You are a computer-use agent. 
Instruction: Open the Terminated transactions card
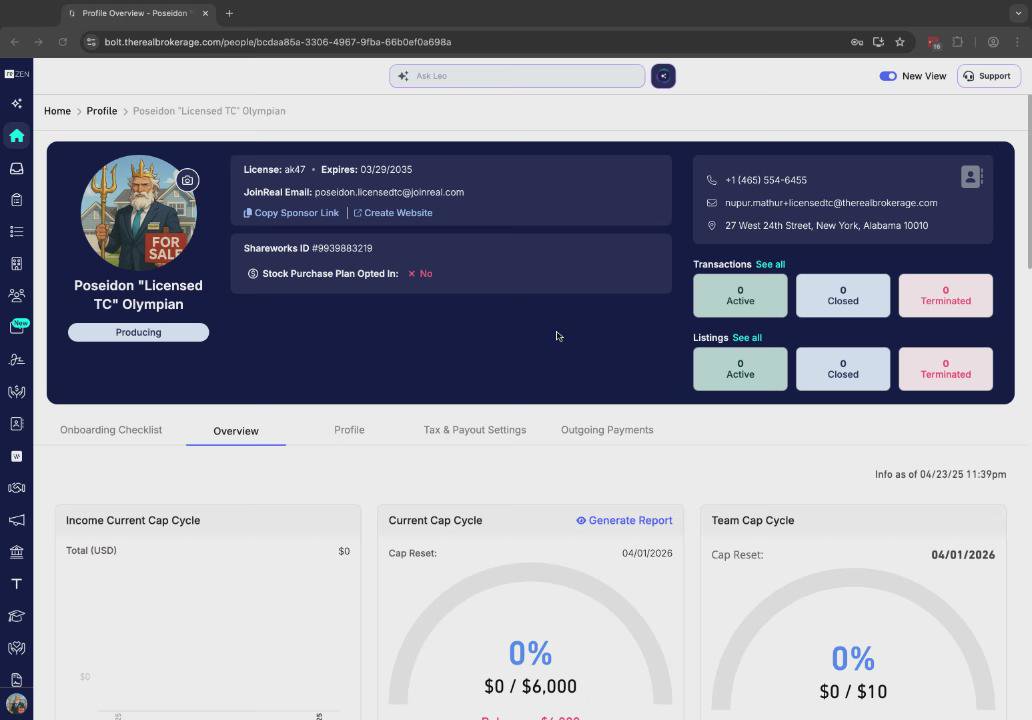(x=945, y=296)
